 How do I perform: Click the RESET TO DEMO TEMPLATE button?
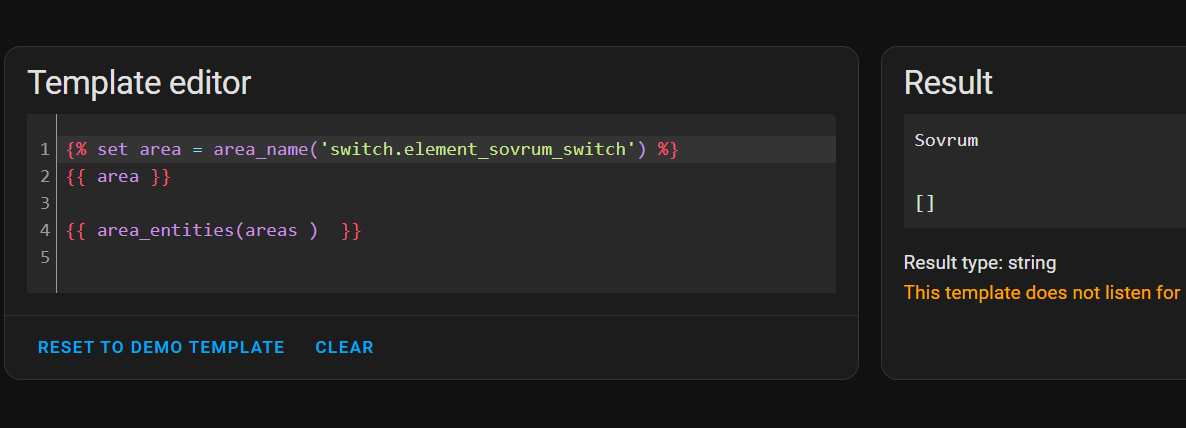pyautogui.click(x=161, y=347)
